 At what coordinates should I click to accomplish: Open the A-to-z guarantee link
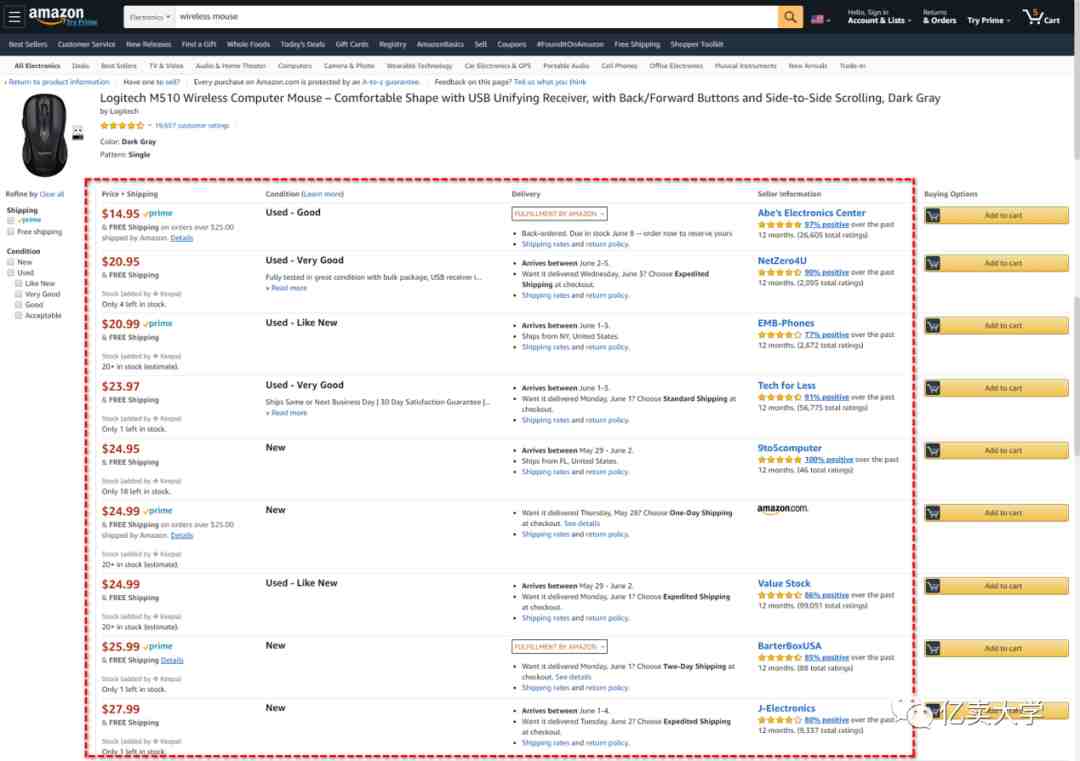391,82
